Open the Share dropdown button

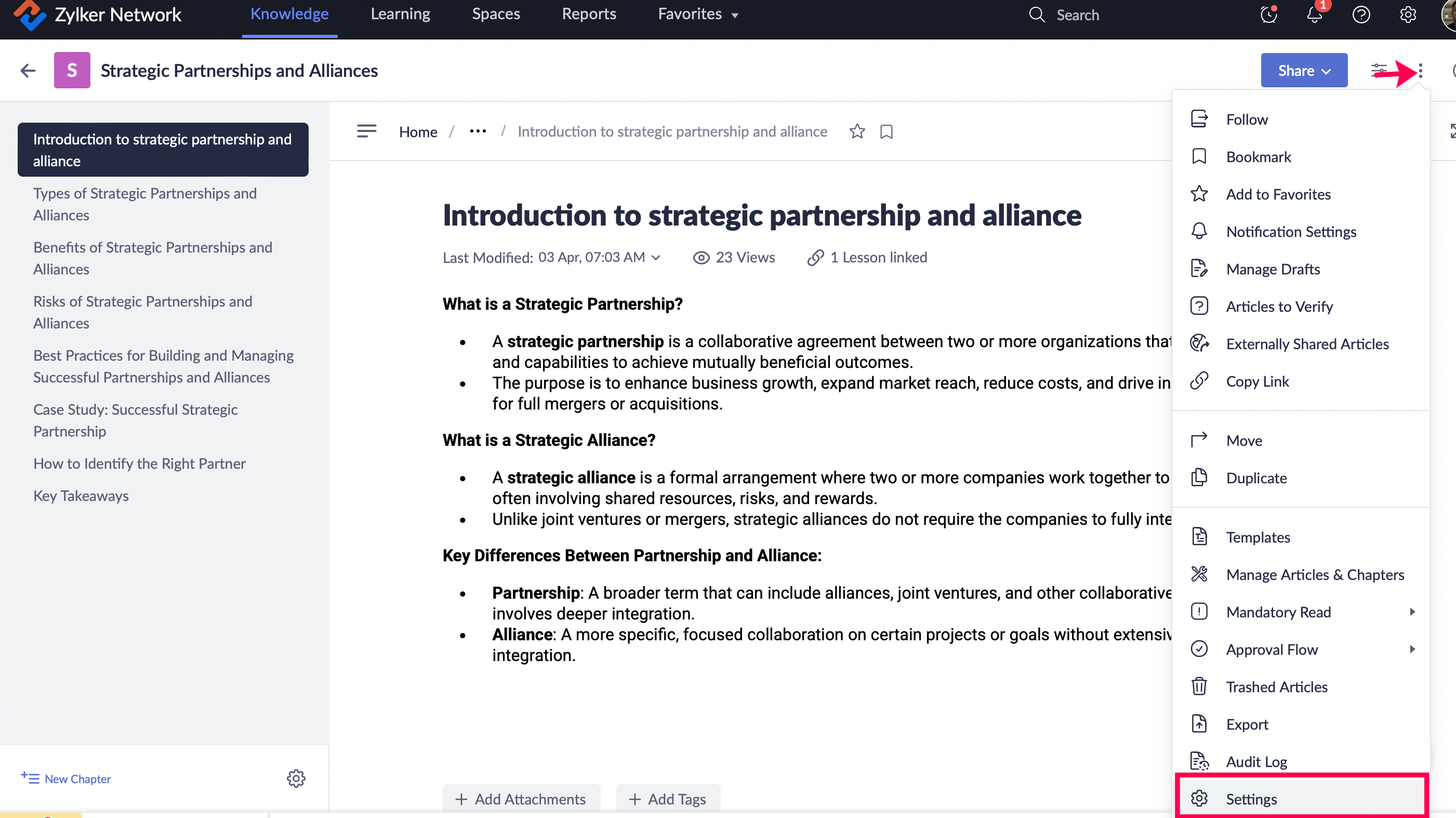(1304, 70)
